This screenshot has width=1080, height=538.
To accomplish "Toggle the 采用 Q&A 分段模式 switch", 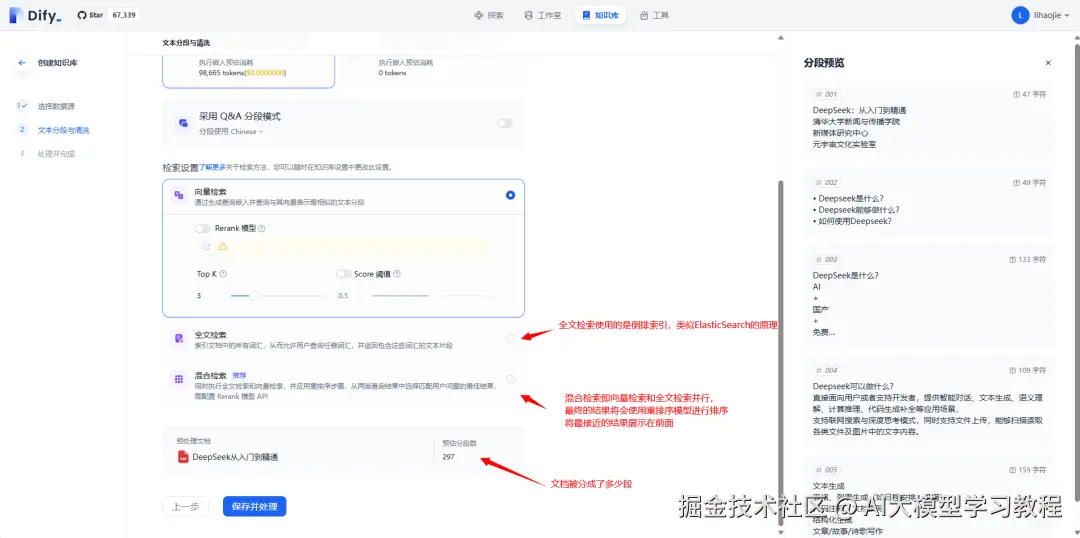I will click(x=505, y=123).
